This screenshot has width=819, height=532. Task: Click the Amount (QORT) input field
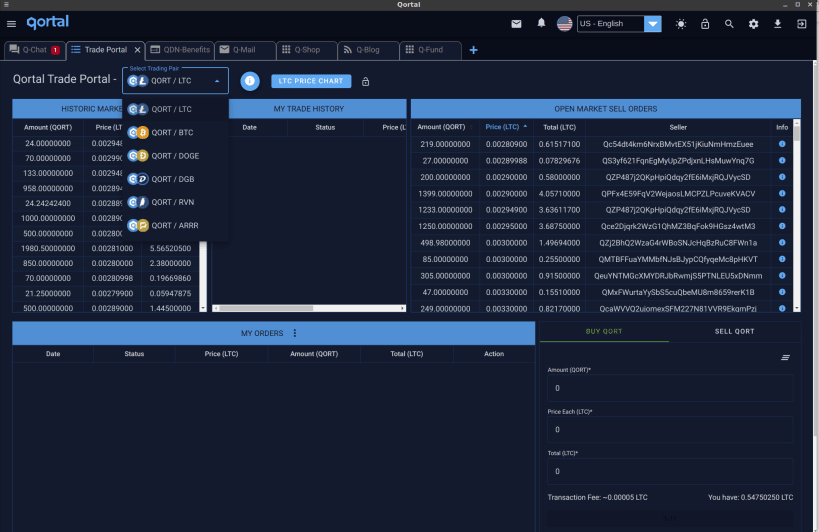click(670, 388)
